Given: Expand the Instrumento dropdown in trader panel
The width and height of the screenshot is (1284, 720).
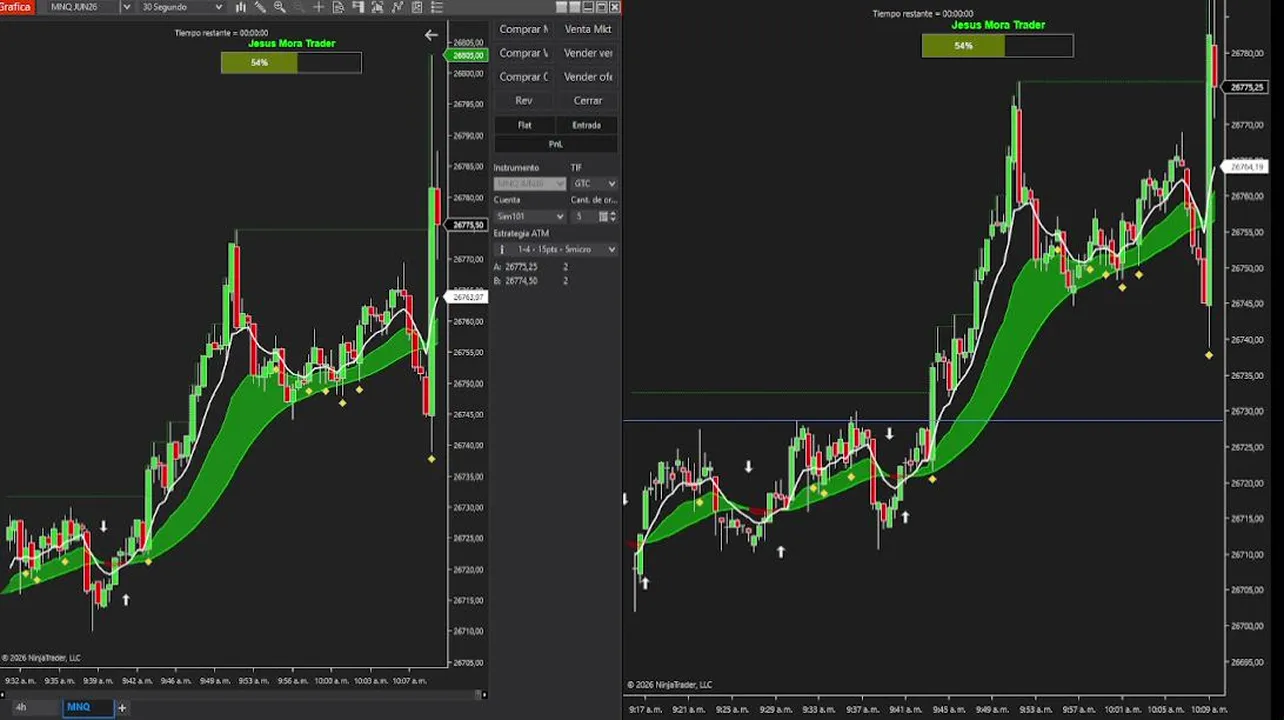Looking at the screenshot, I should [530, 184].
